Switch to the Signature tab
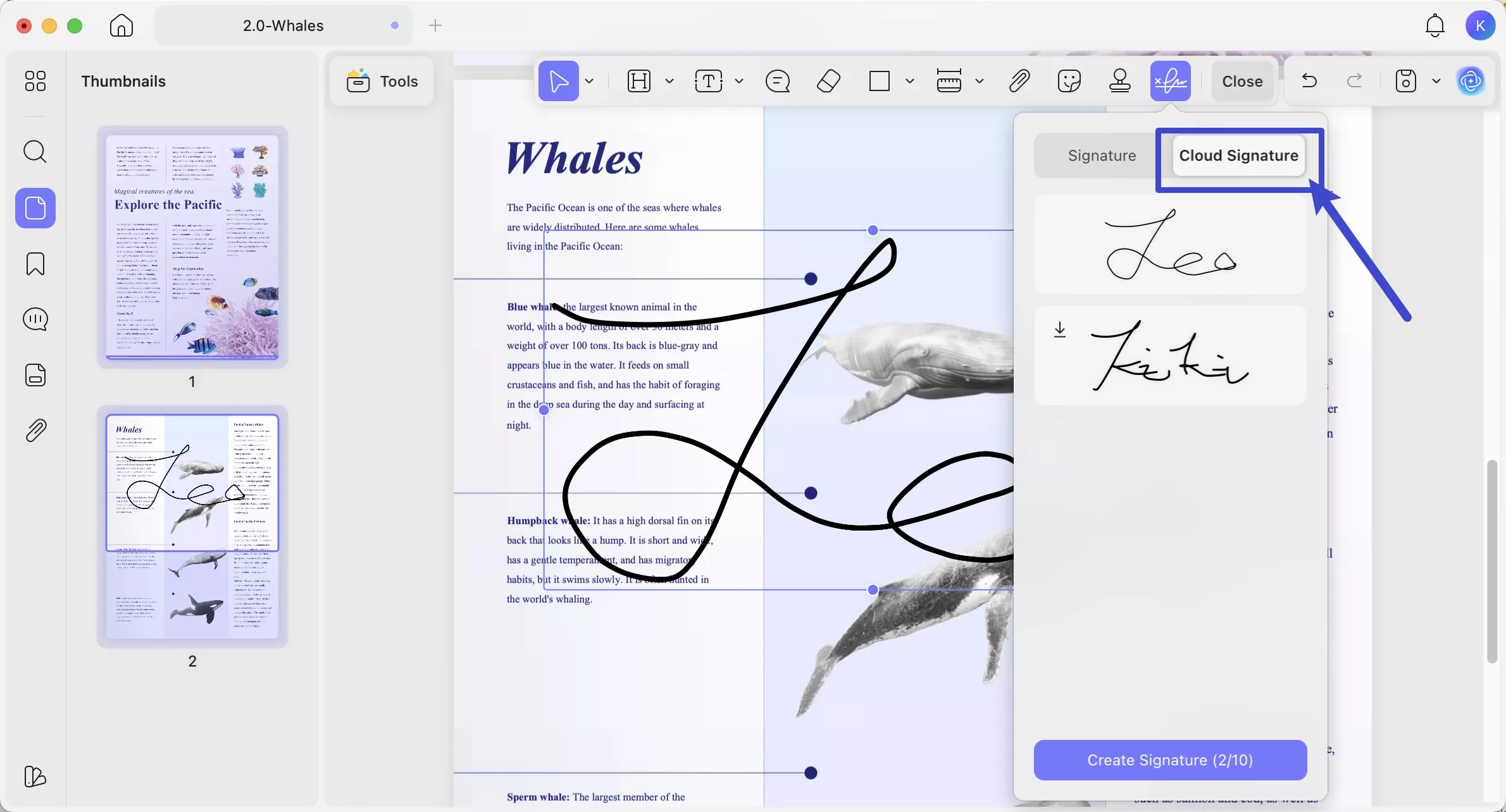This screenshot has height=812, width=1506. tap(1102, 156)
